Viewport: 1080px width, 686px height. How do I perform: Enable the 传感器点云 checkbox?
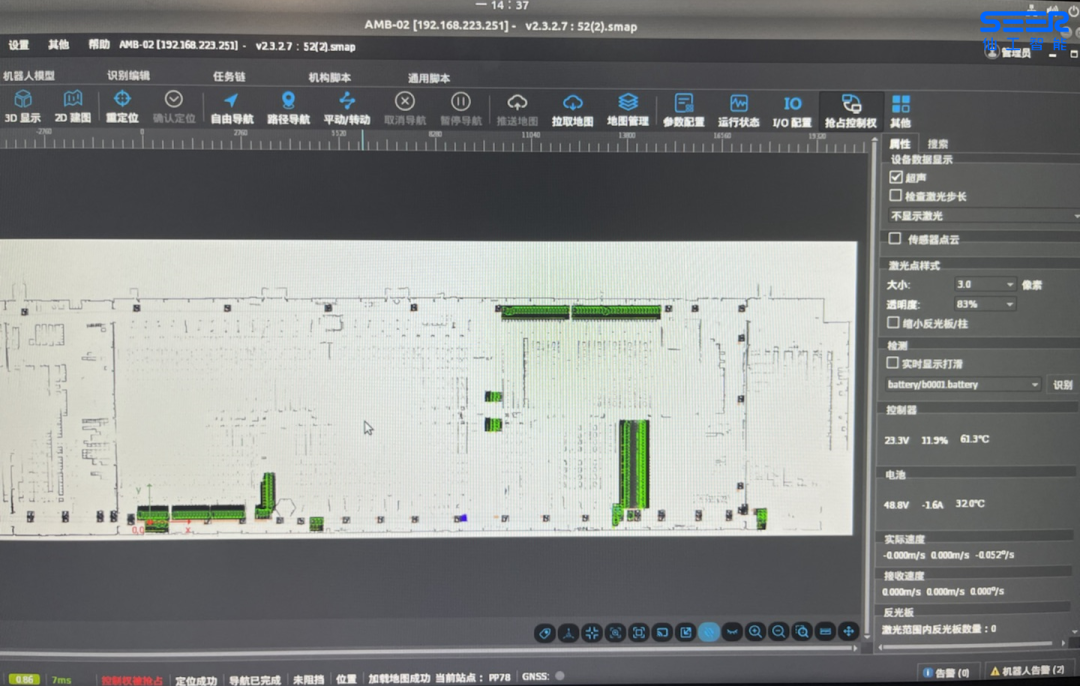pyautogui.click(x=895, y=239)
